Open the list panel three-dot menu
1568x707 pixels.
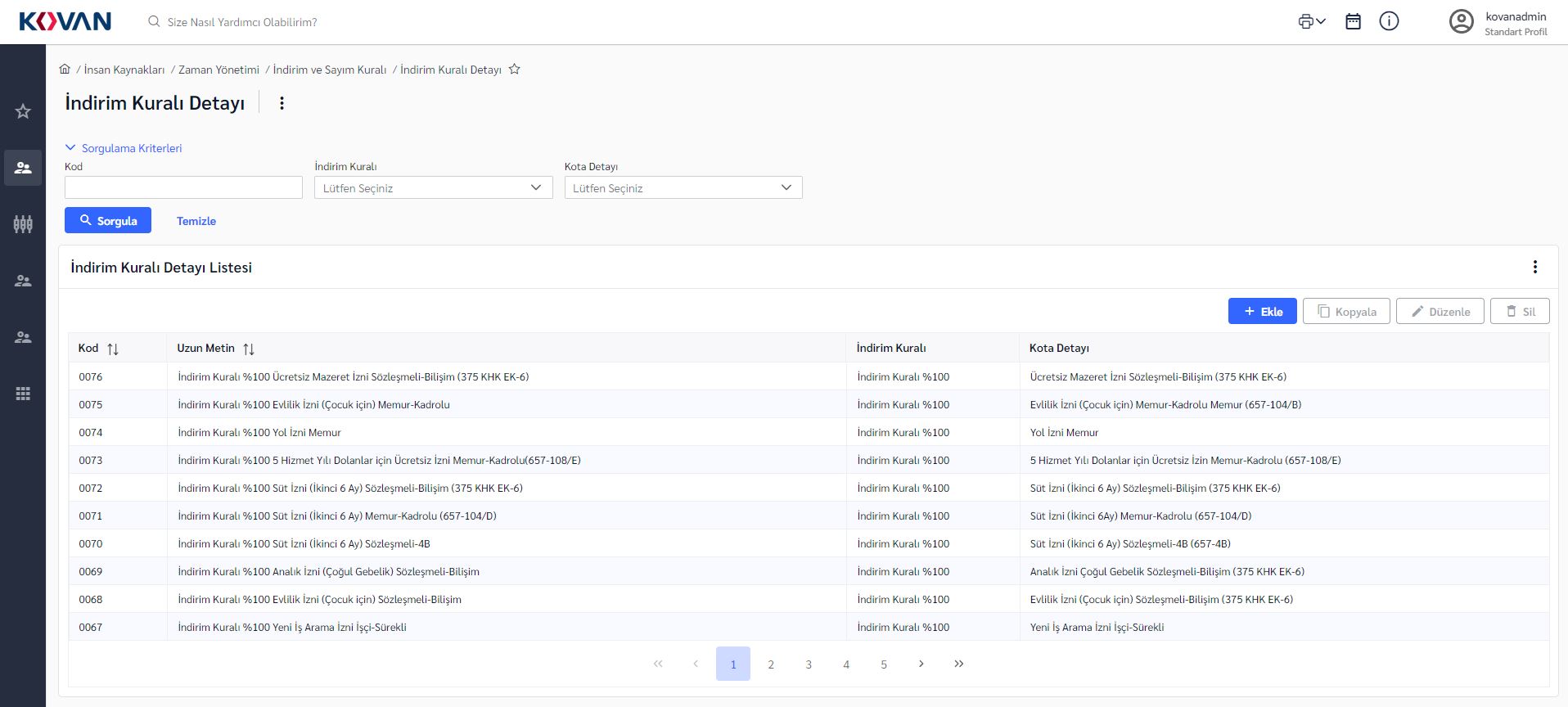(1534, 267)
